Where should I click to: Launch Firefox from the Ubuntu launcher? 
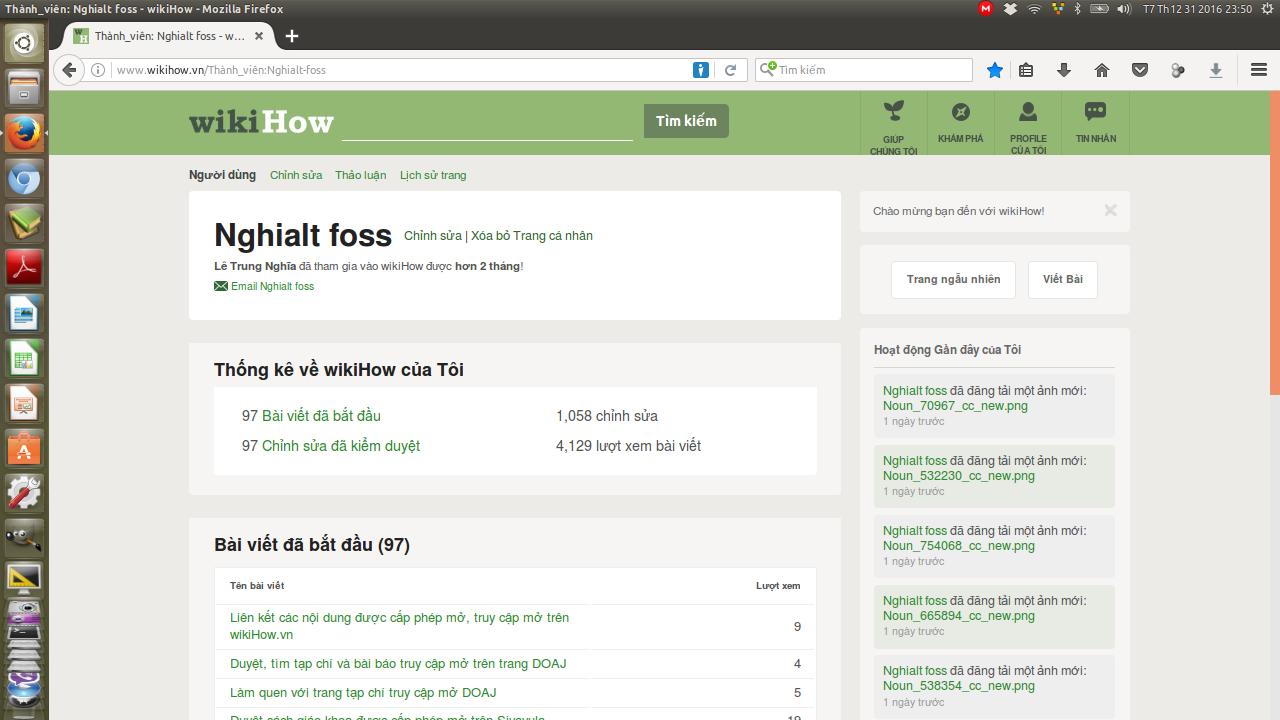point(24,134)
